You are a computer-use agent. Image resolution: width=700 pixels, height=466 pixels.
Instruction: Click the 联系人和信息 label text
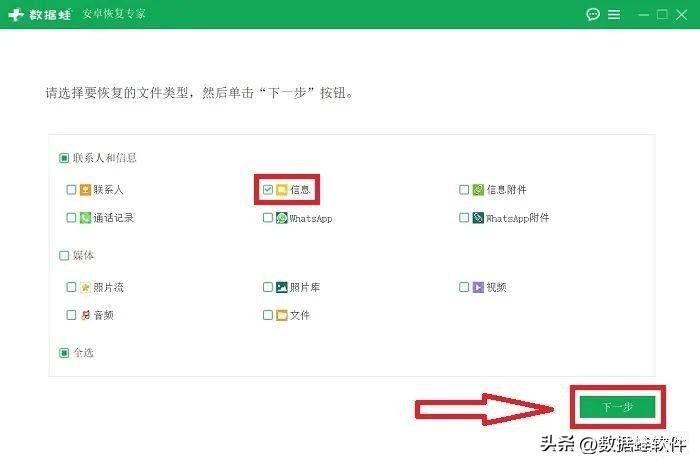click(104, 158)
